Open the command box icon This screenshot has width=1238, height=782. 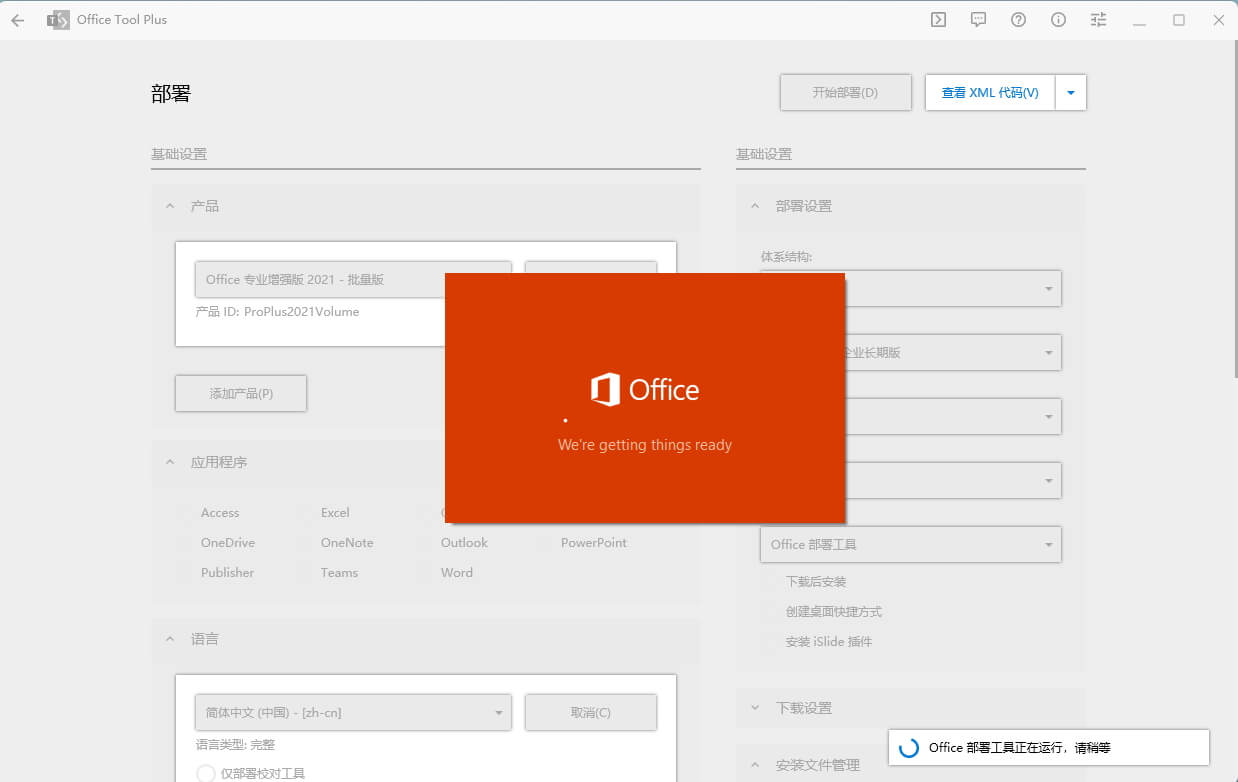938,20
